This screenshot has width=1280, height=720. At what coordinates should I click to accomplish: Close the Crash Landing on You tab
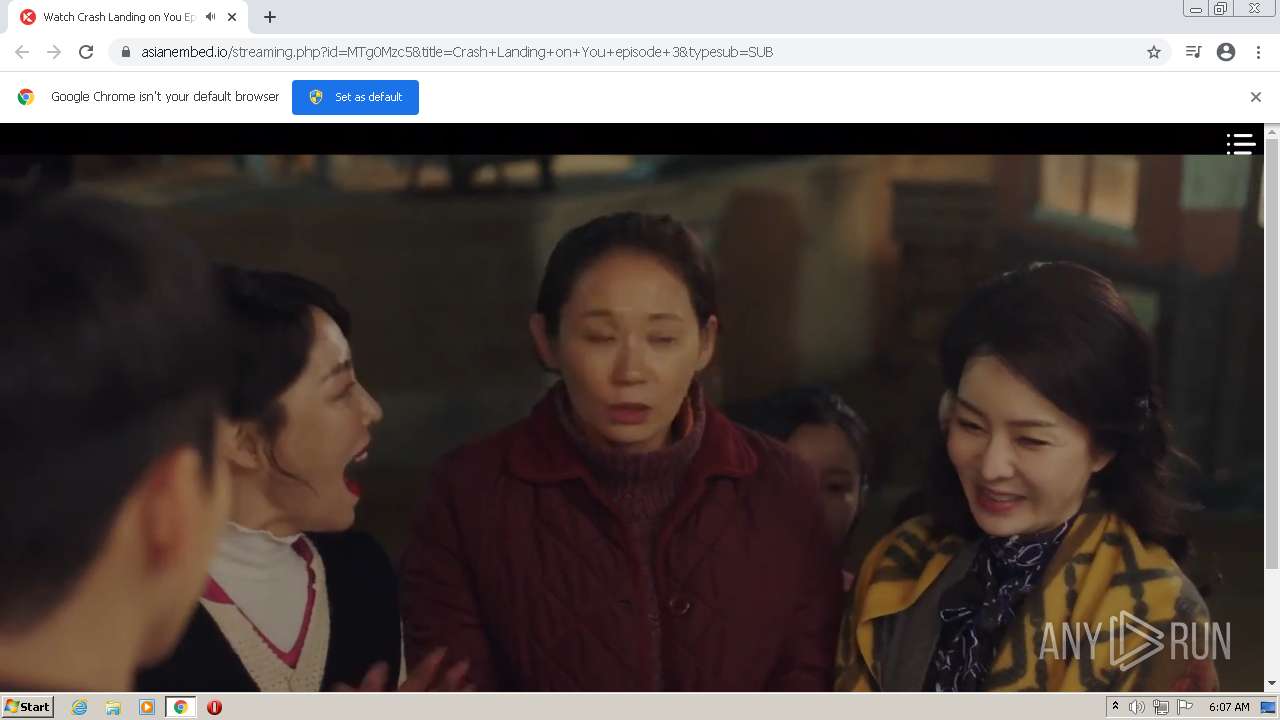tap(232, 17)
